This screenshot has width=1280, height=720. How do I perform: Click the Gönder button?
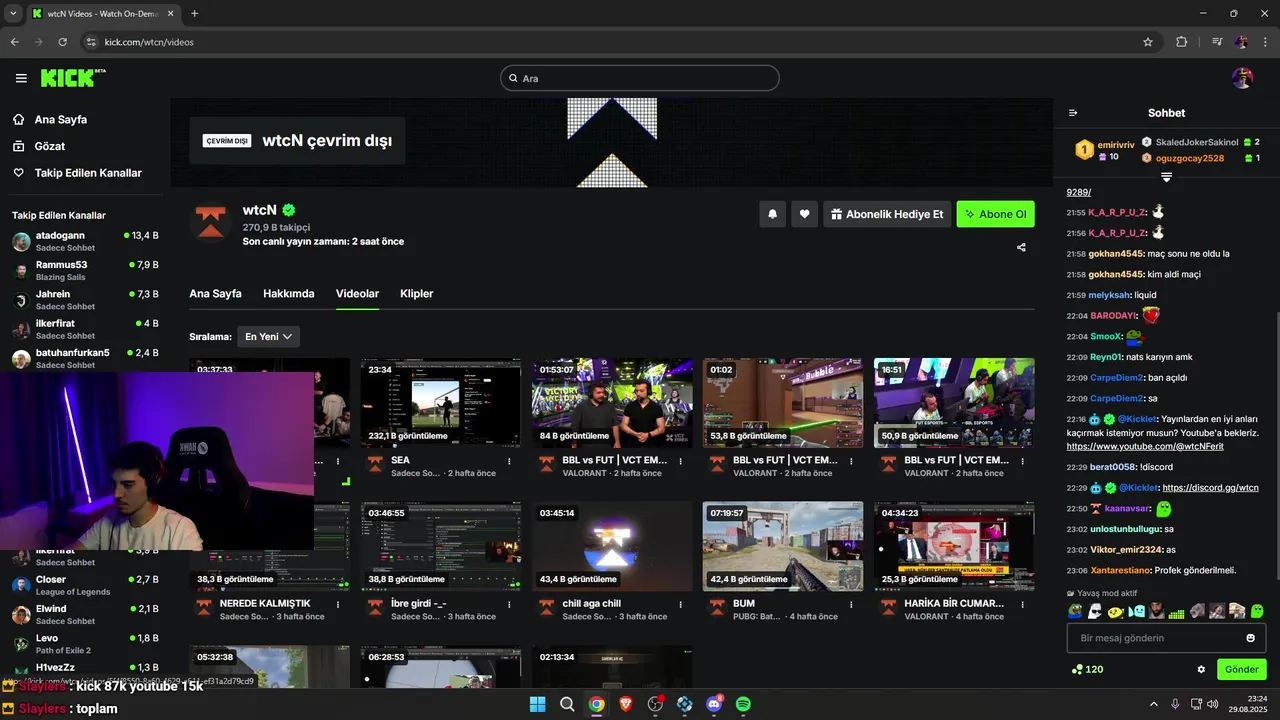1242,669
